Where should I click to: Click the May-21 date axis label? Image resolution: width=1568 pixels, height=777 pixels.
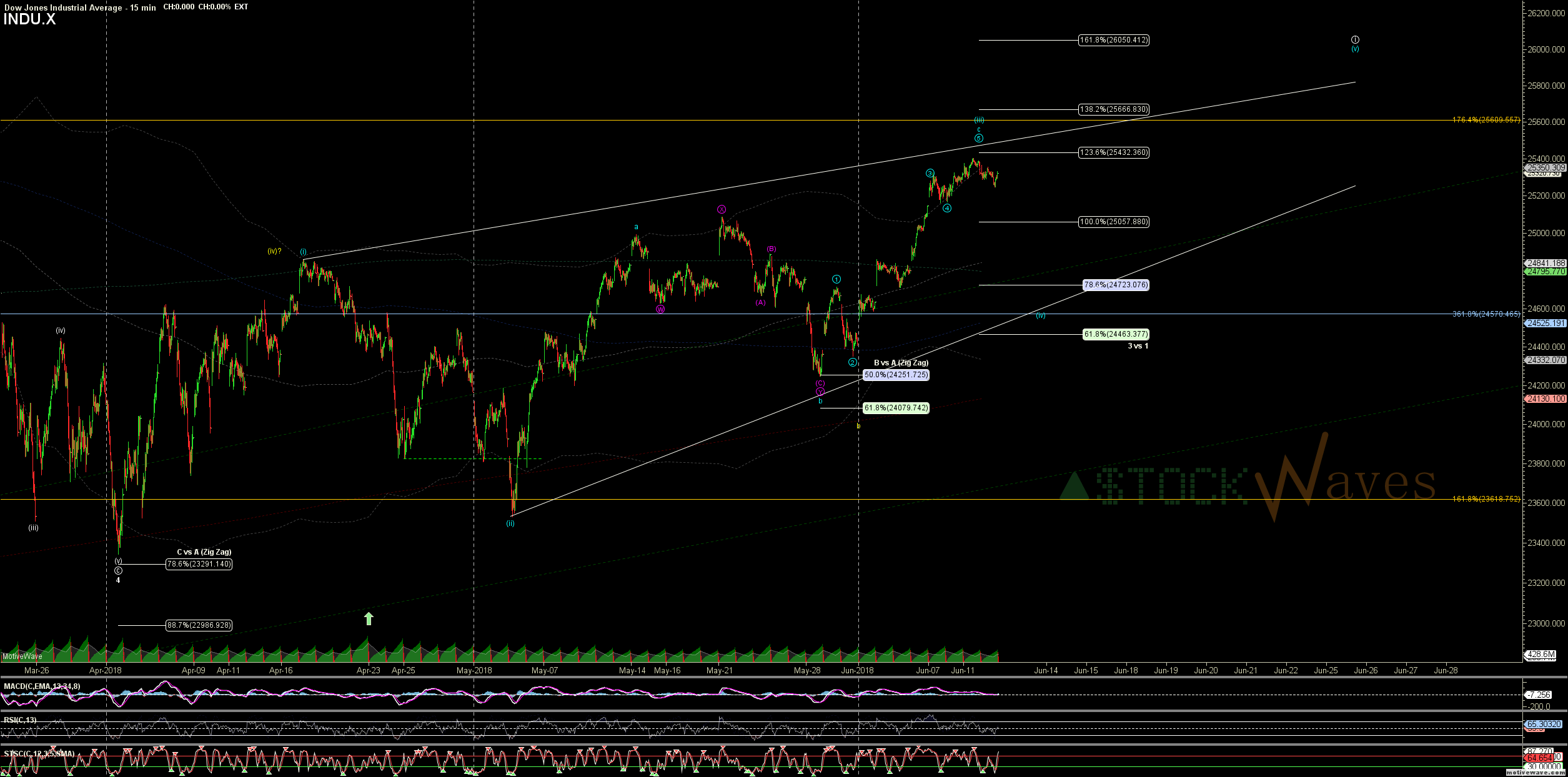[x=720, y=671]
